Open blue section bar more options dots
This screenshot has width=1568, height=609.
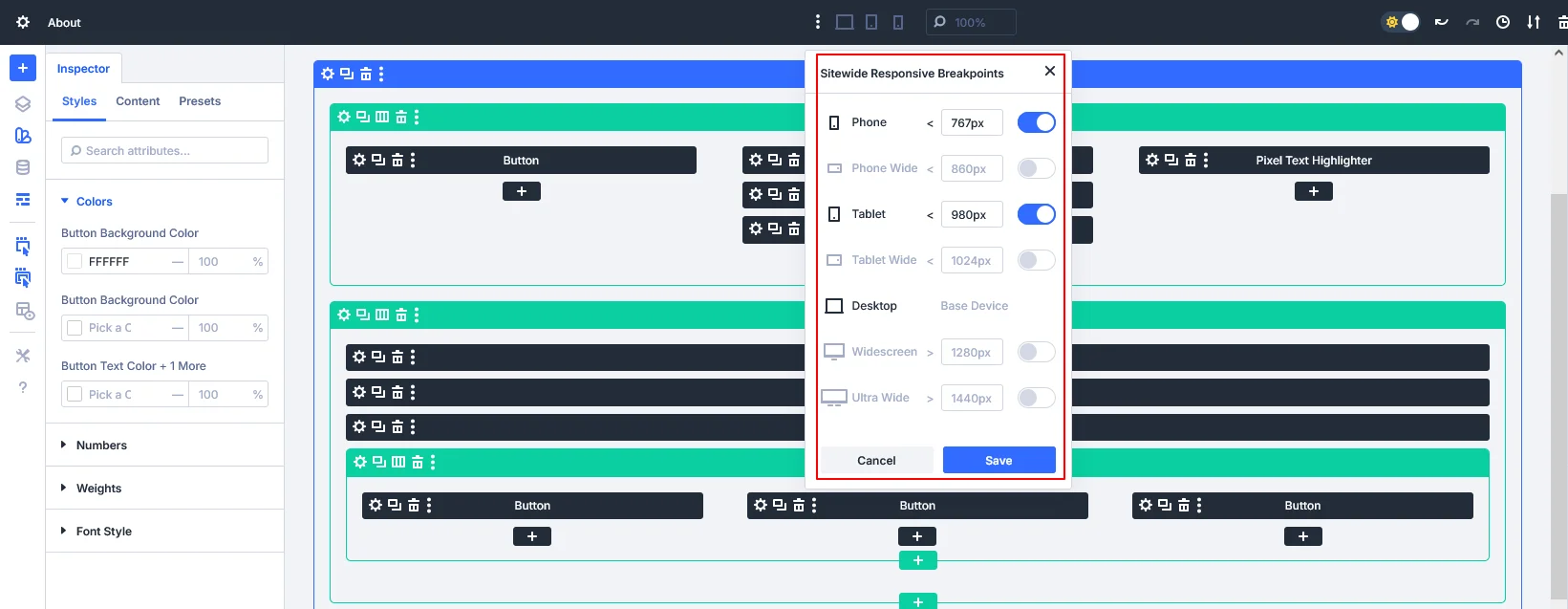381,74
